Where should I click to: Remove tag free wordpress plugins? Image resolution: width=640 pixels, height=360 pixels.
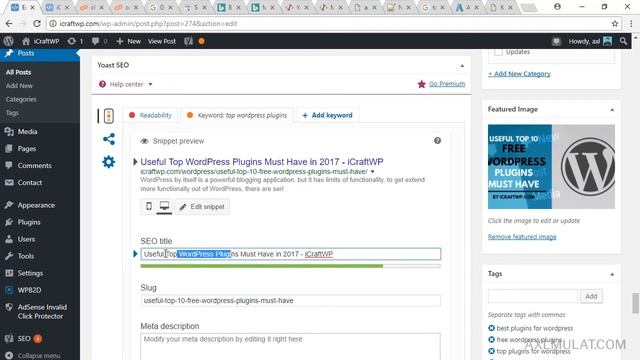coord(491,340)
